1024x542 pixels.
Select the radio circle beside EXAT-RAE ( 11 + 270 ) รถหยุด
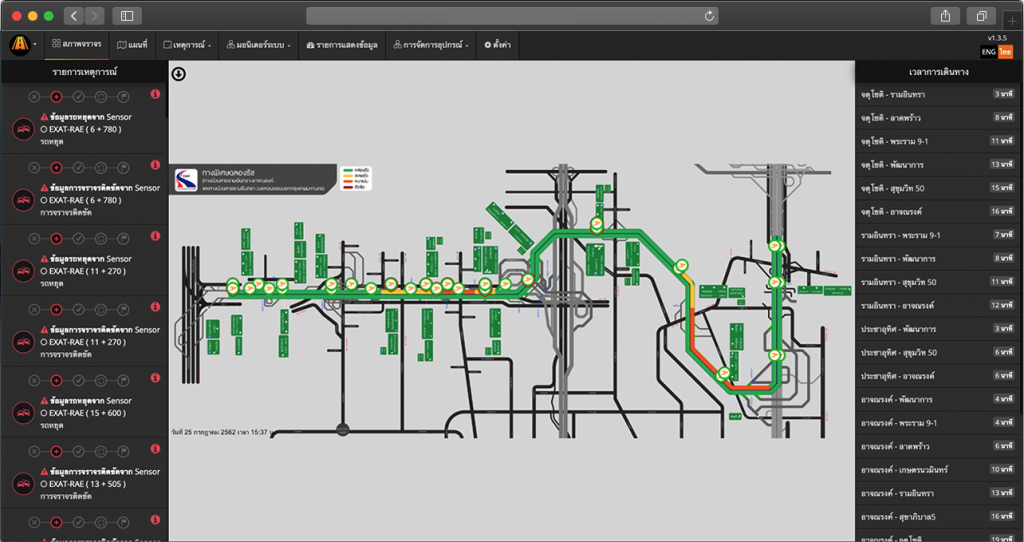(44, 271)
